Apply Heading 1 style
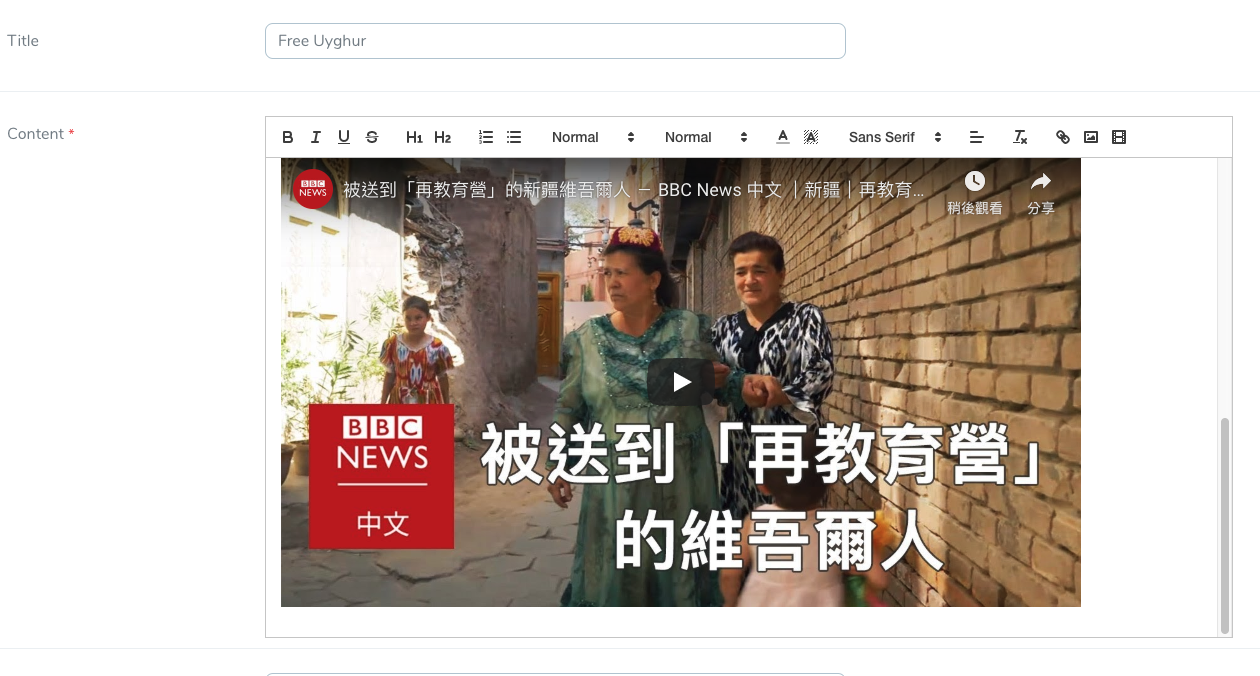This screenshot has width=1260, height=676. pos(414,137)
